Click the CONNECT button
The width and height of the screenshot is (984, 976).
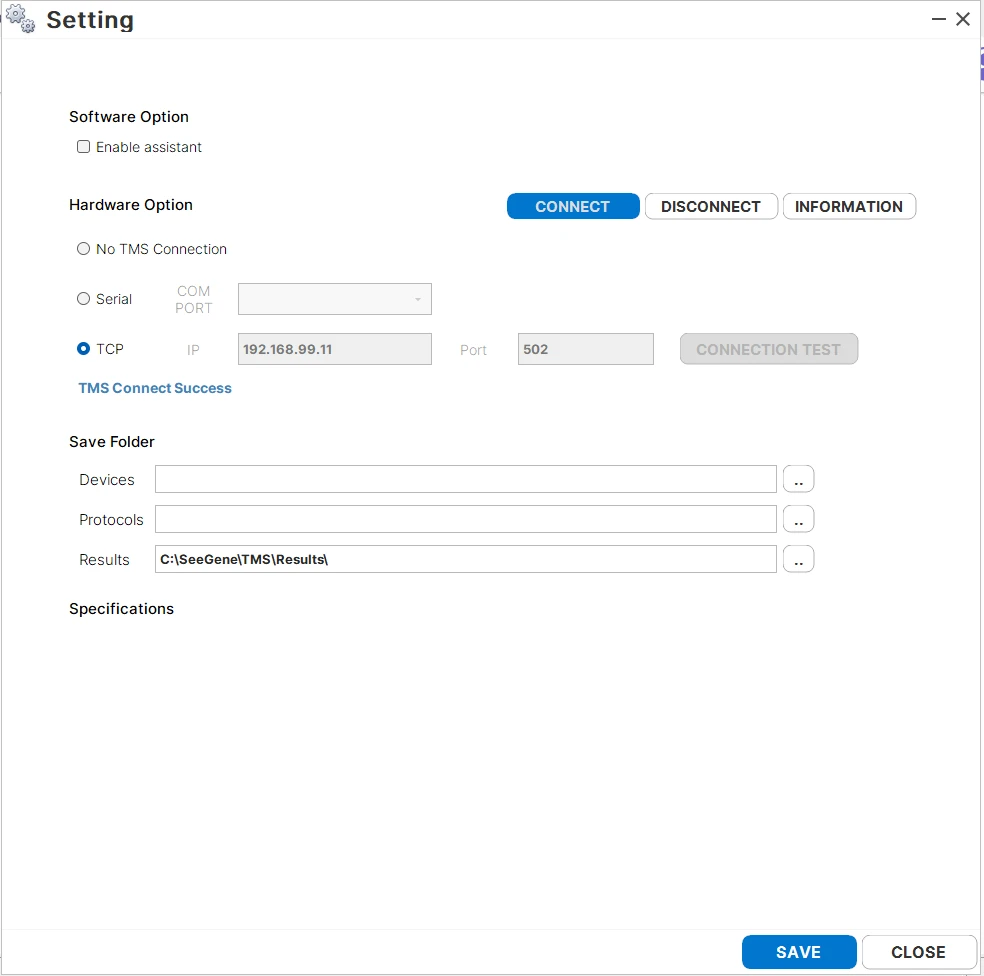tap(573, 206)
